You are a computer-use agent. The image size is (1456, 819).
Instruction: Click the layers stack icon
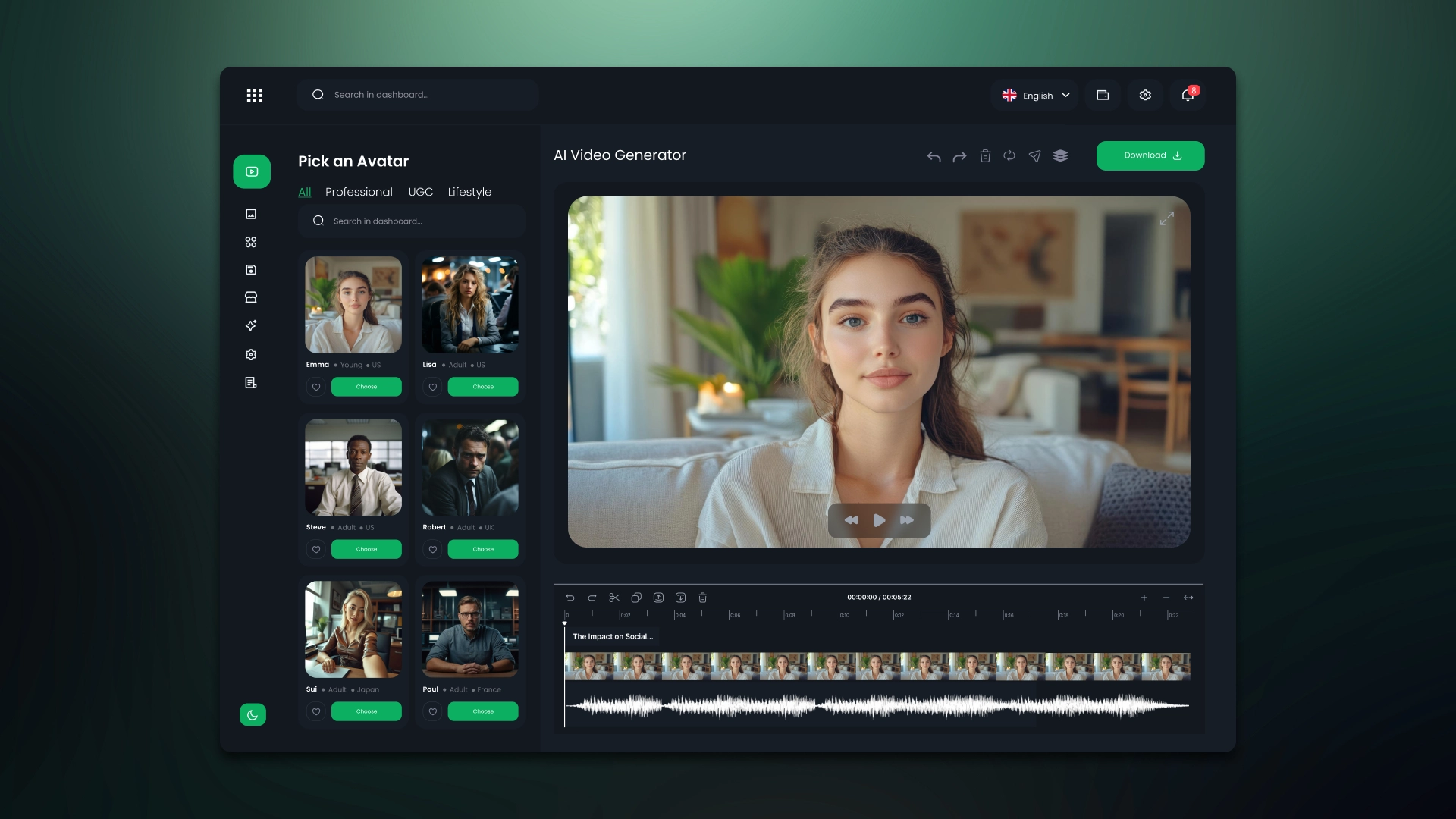coord(1060,155)
